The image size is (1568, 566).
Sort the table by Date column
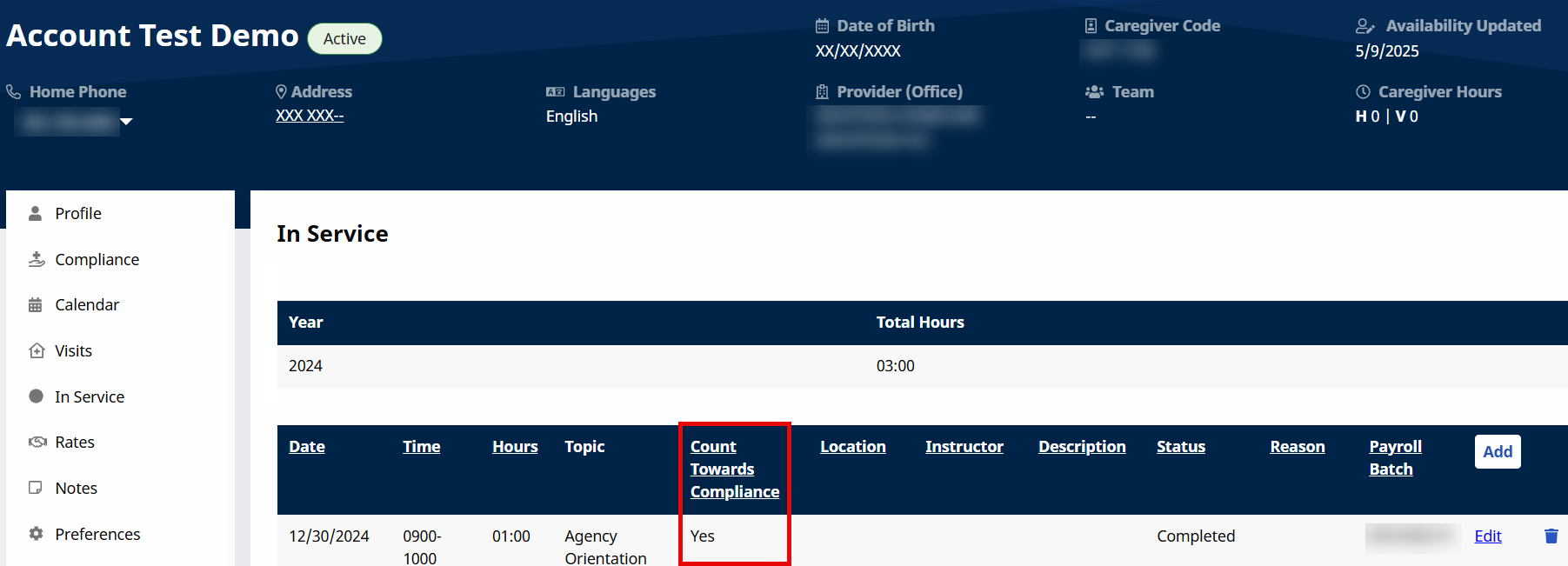[x=307, y=447]
